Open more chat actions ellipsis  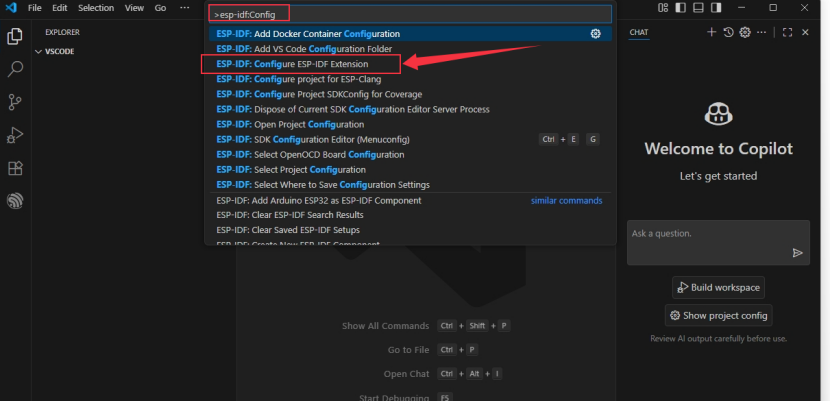[762, 32]
